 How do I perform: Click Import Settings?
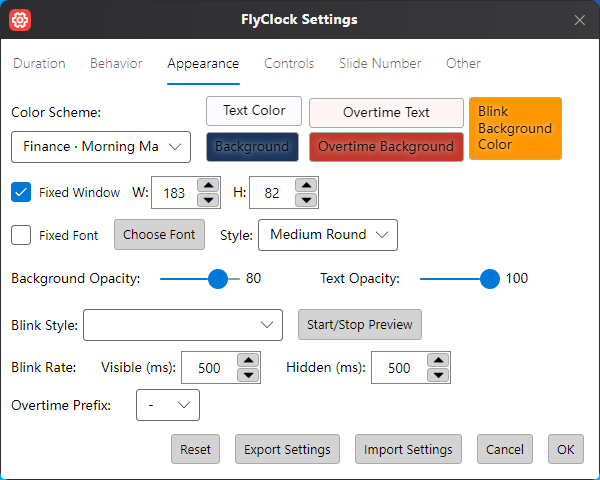[408, 449]
